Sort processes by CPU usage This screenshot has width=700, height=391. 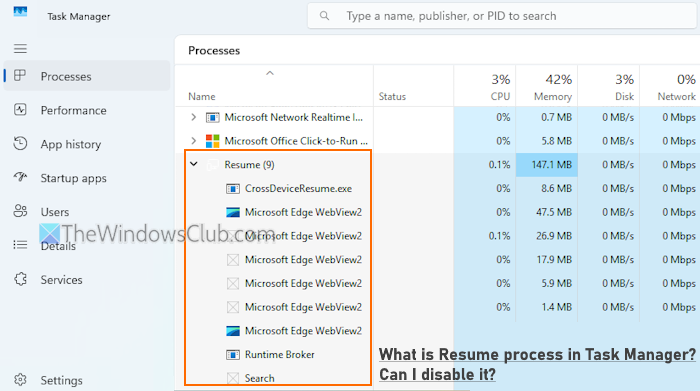pyautogui.click(x=485, y=87)
